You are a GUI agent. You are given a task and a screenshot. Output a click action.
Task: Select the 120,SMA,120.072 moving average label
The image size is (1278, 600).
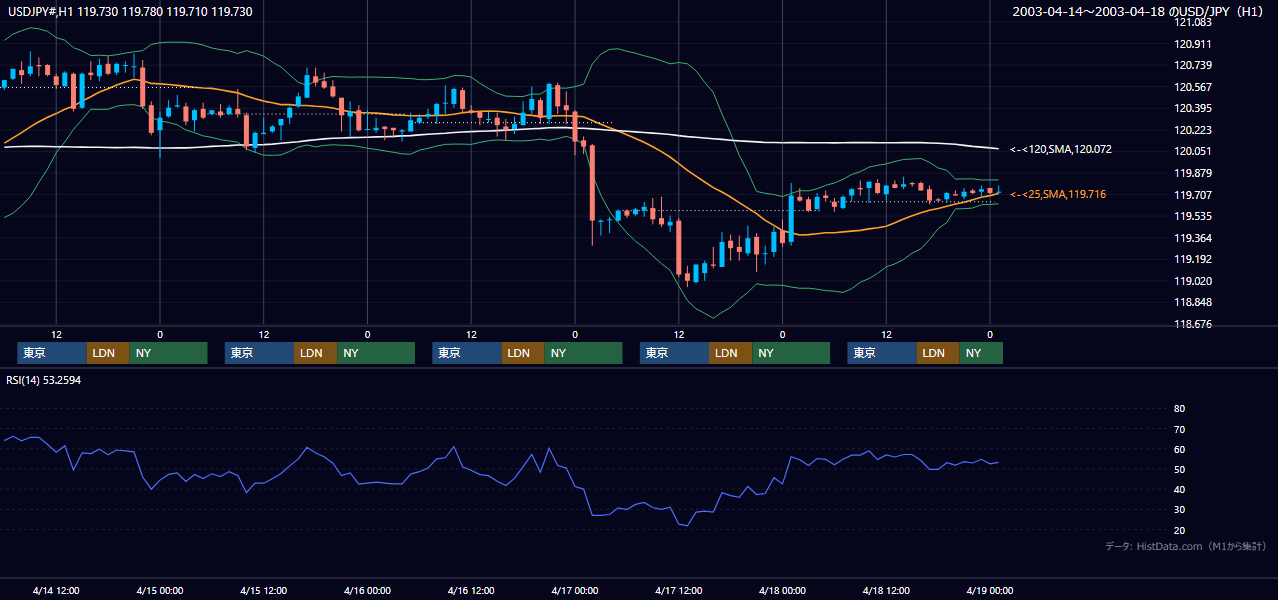(1061, 149)
